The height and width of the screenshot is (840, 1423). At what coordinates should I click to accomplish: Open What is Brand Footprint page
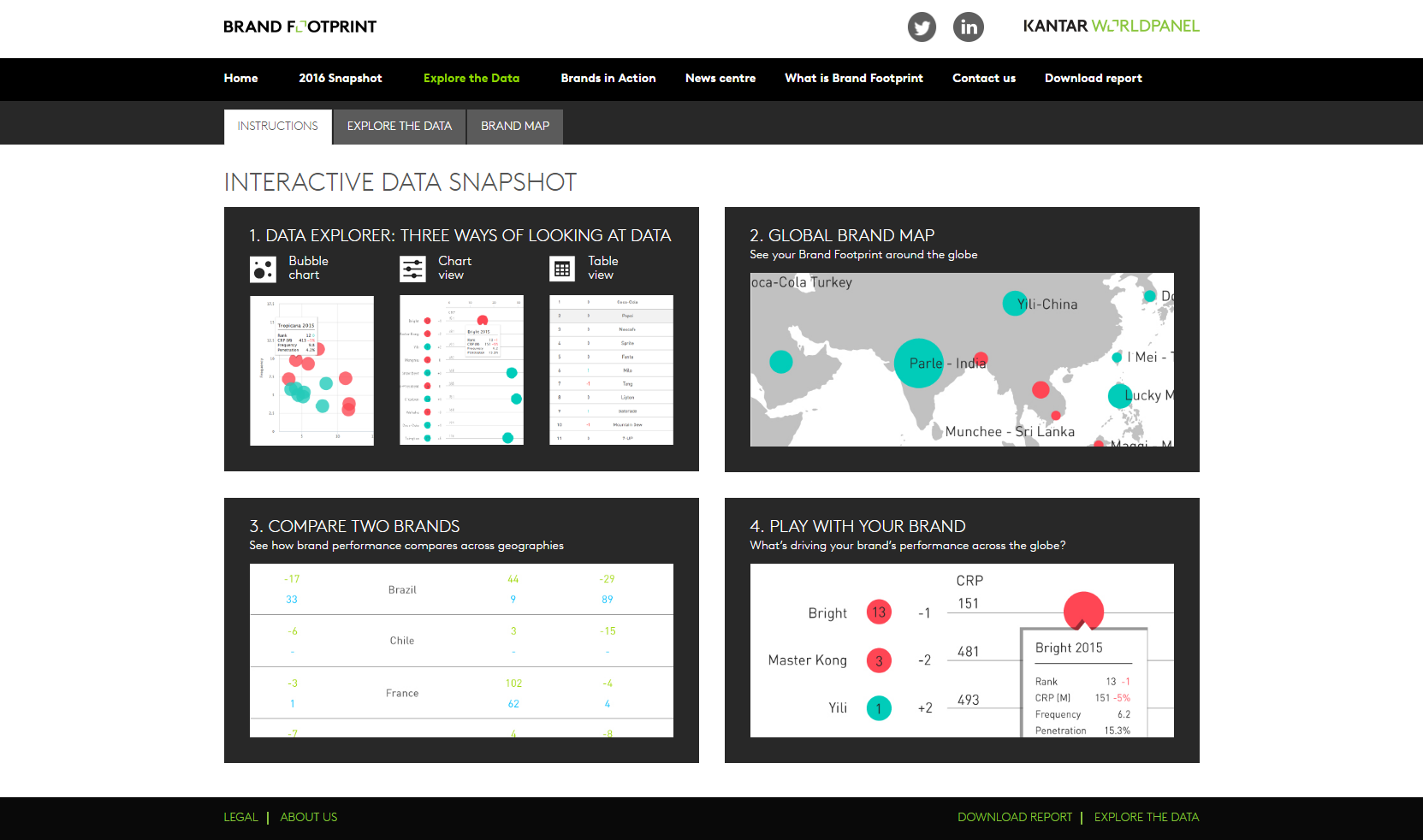pos(854,78)
